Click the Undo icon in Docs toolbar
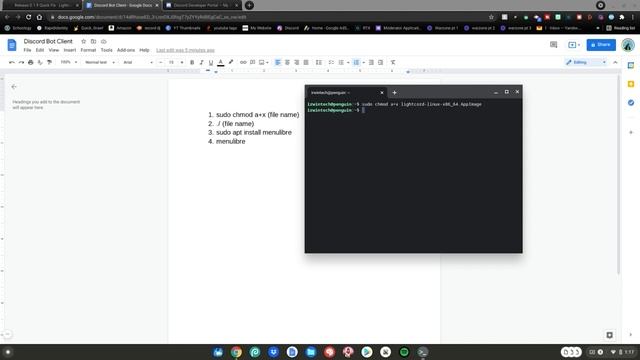This screenshot has height=360, width=640. (x=12, y=62)
